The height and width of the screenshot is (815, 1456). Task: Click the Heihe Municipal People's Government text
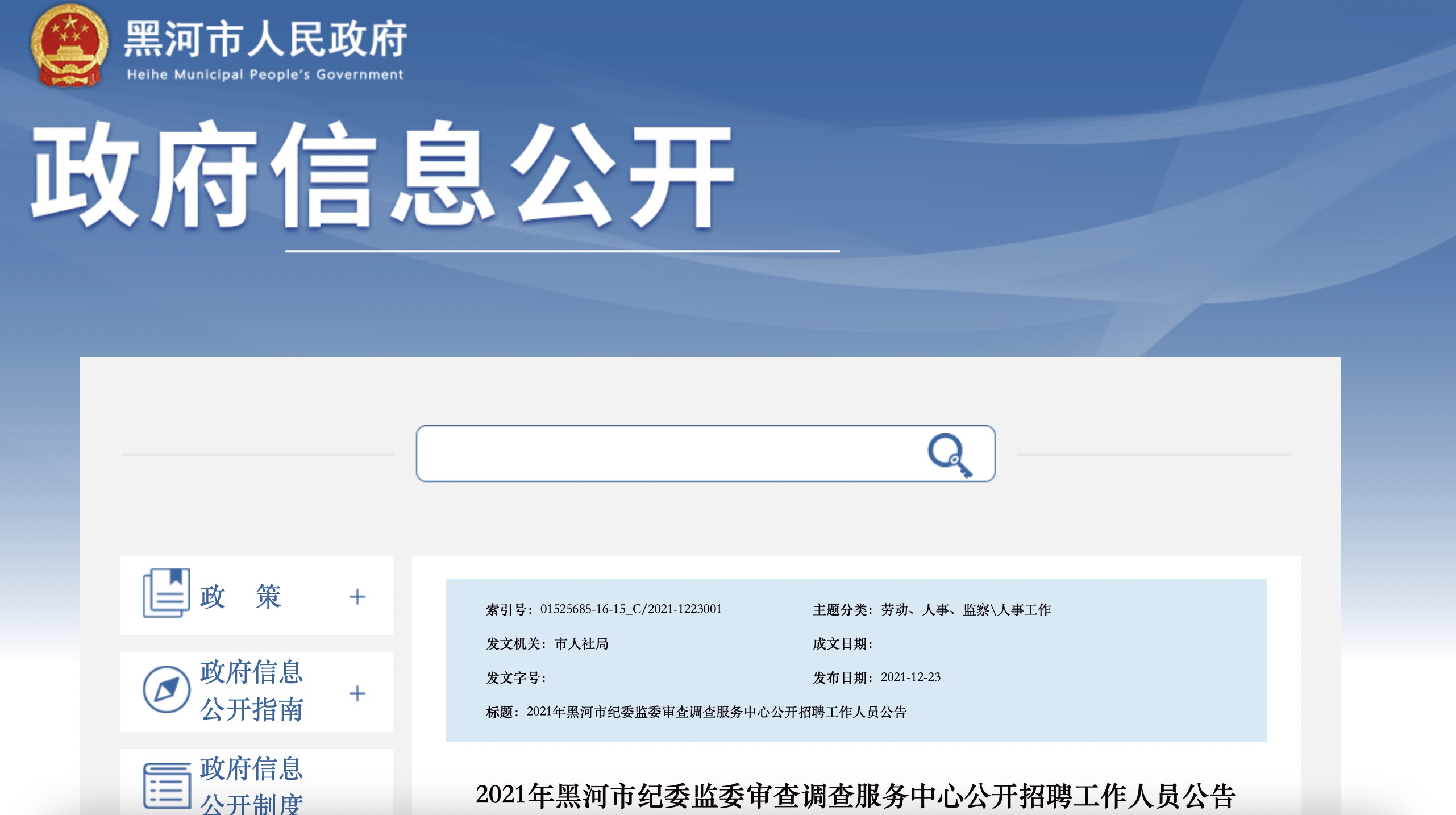[265, 74]
